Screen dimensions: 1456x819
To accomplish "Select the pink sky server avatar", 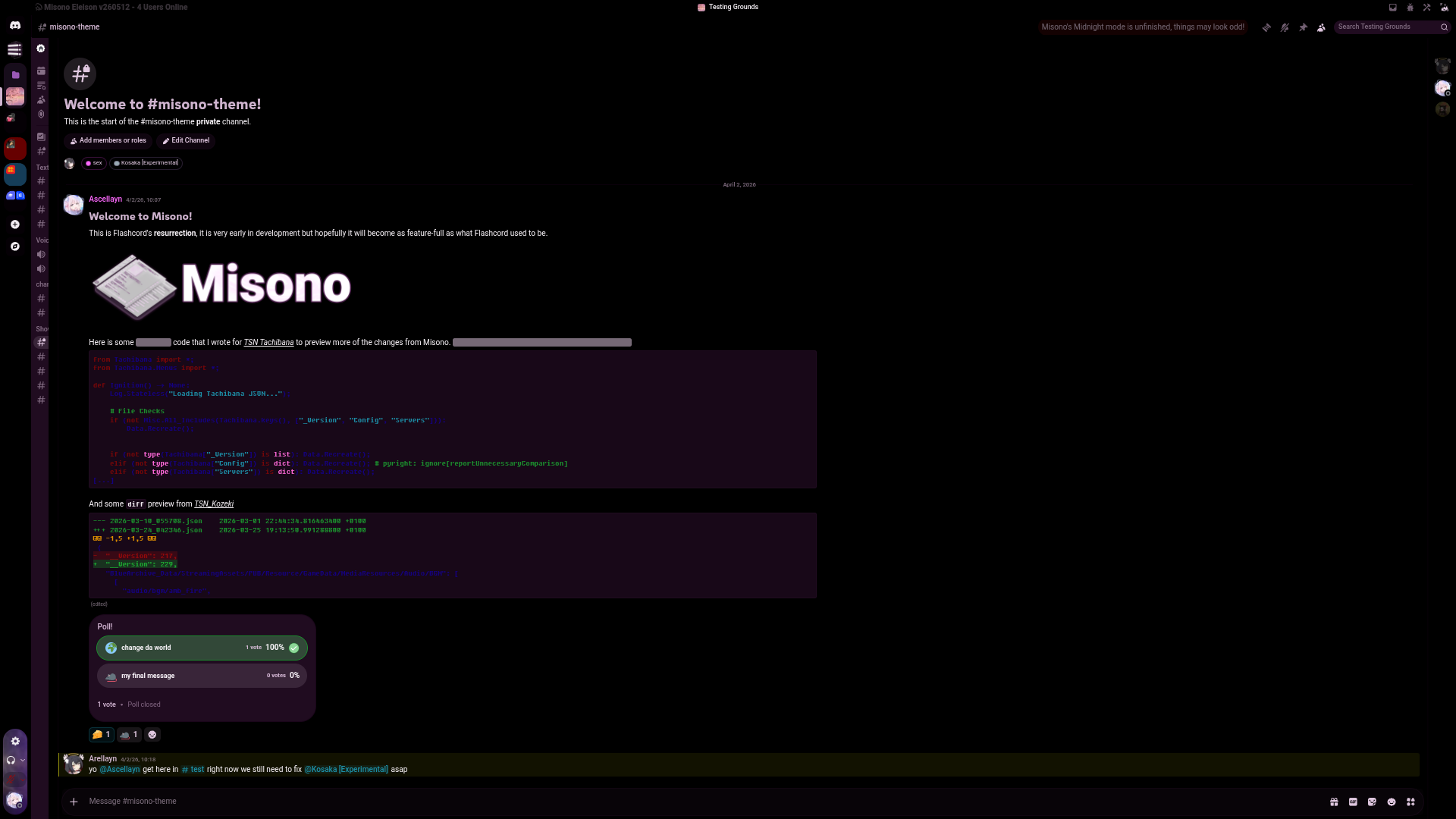I will 15,96.
